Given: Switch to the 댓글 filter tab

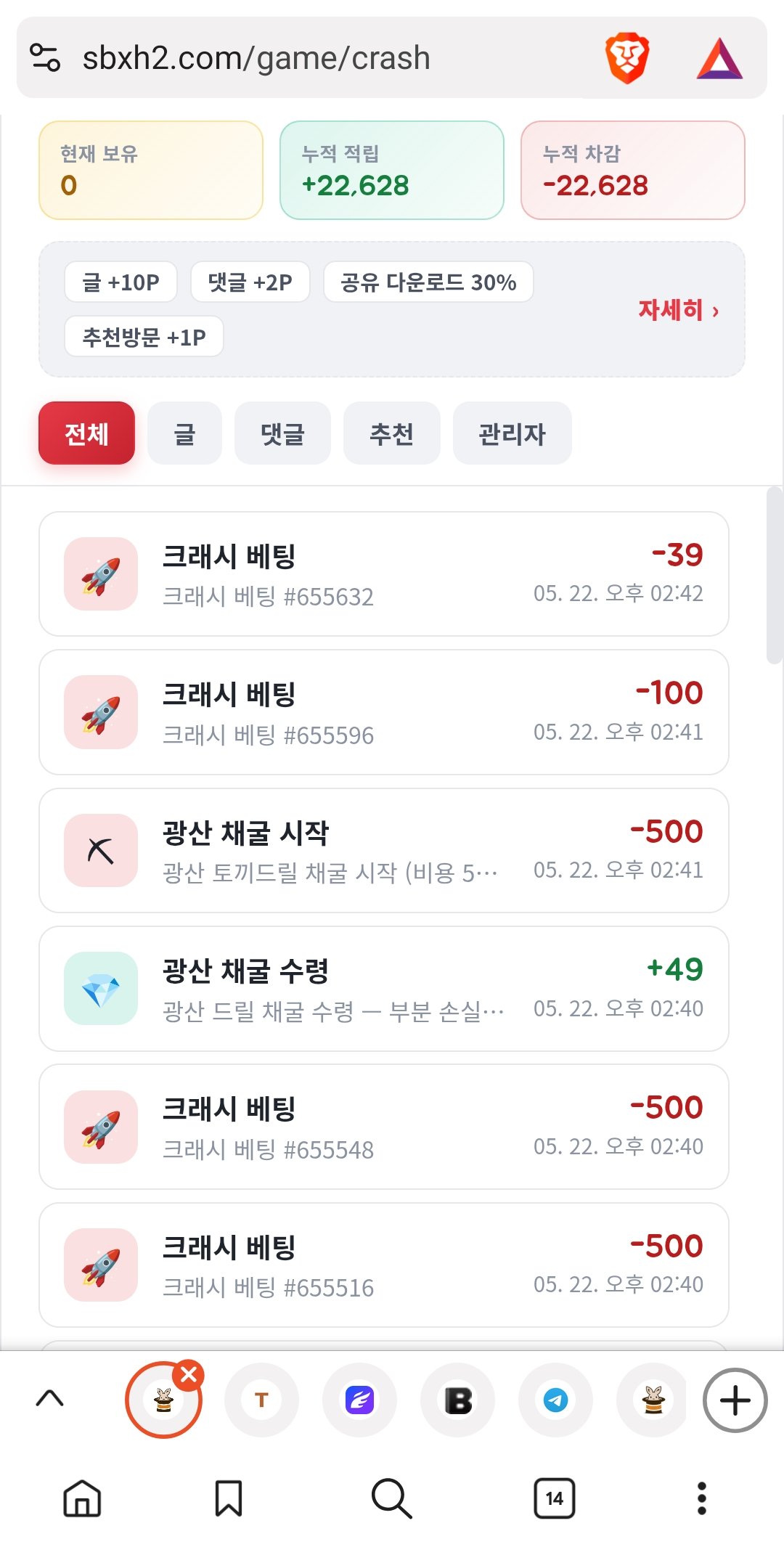Looking at the screenshot, I should (x=282, y=433).
